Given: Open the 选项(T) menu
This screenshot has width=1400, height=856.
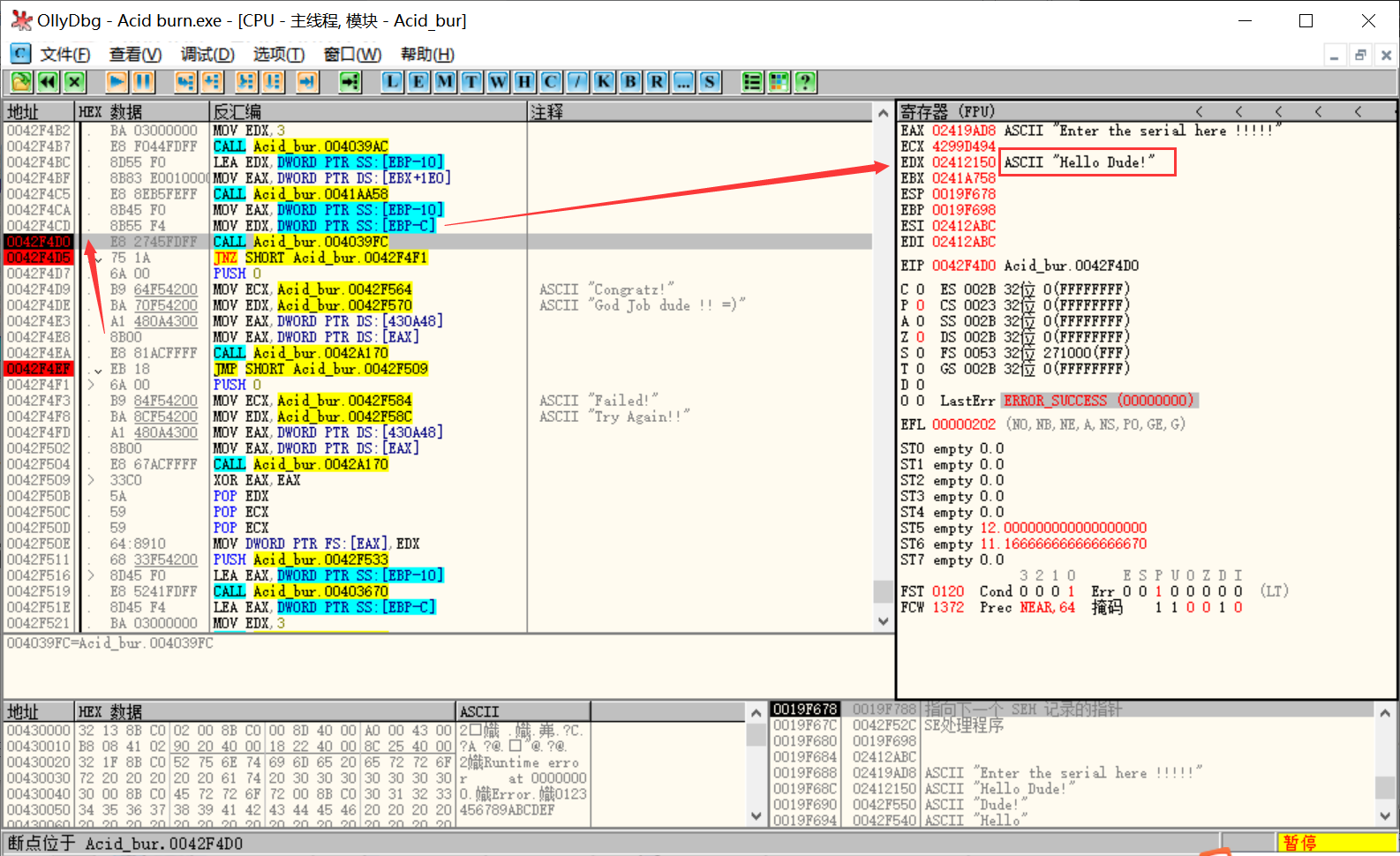Looking at the screenshot, I should coord(279,55).
